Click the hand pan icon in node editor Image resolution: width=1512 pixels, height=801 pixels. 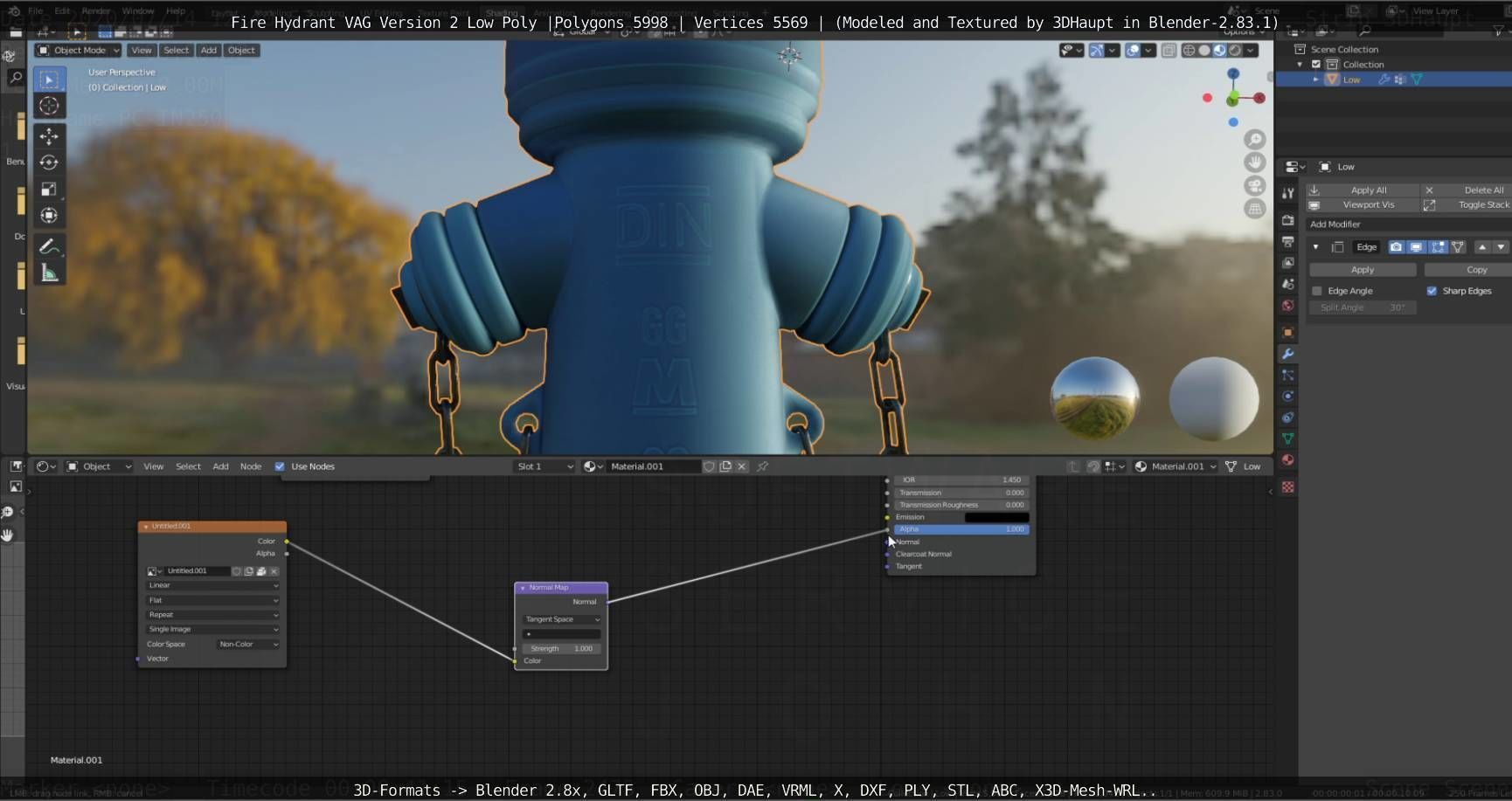(x=8, y=535)
